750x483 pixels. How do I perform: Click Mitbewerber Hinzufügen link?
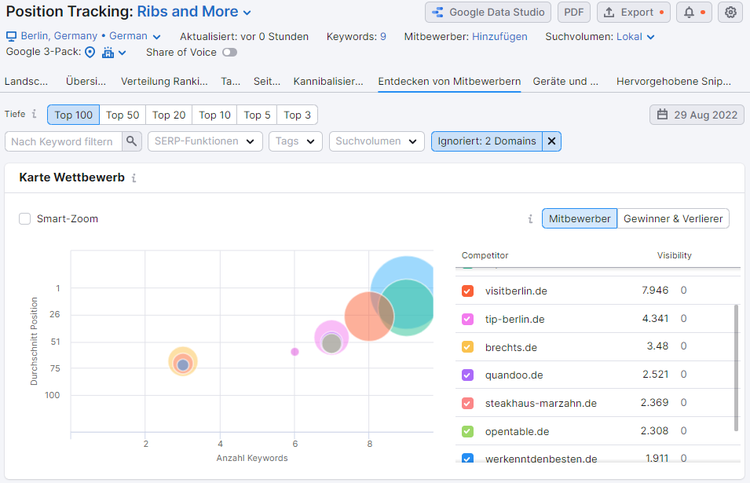pos(499,36)
